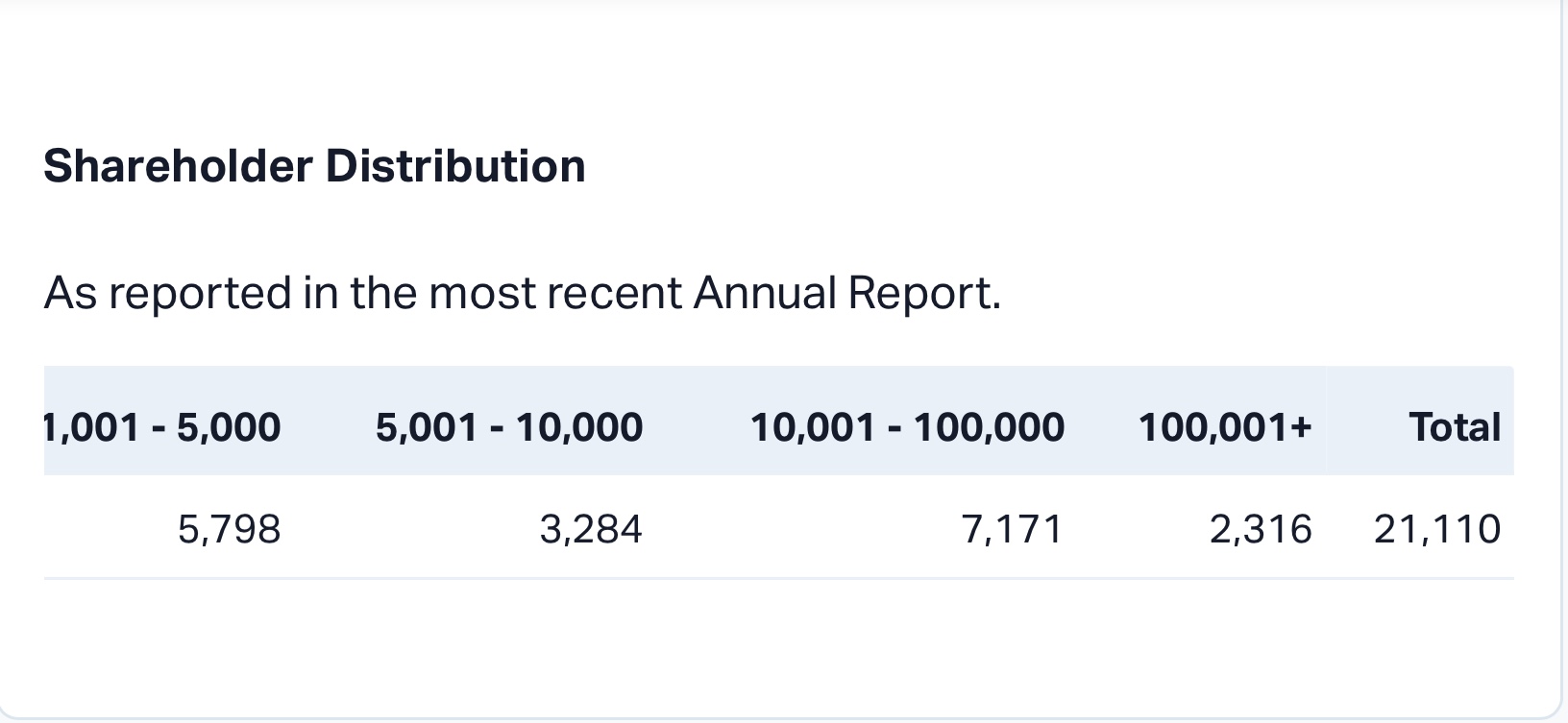Click '100,000' upper bound in the range header
The image size is (1568, 723).
pyautogui.click(x=989, y=427)
